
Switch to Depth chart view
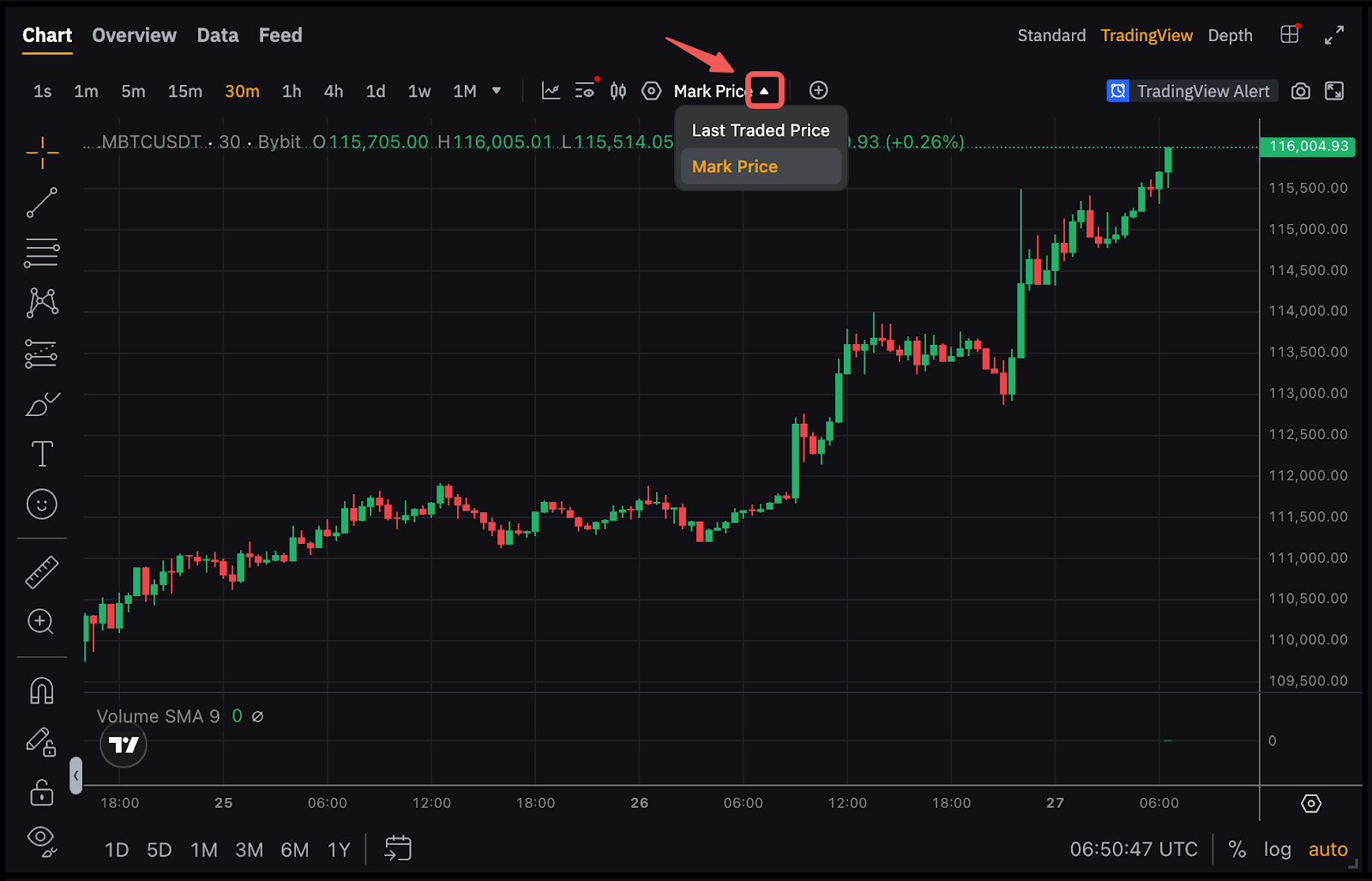[x=1230, y=35]
